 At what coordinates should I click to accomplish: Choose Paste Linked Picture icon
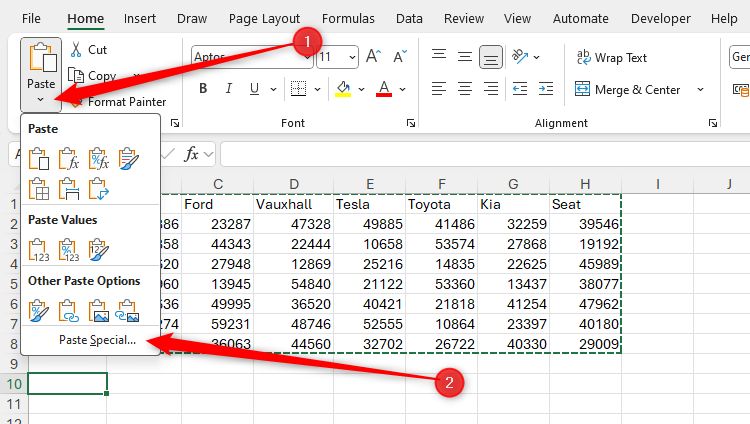pos(128,311)
